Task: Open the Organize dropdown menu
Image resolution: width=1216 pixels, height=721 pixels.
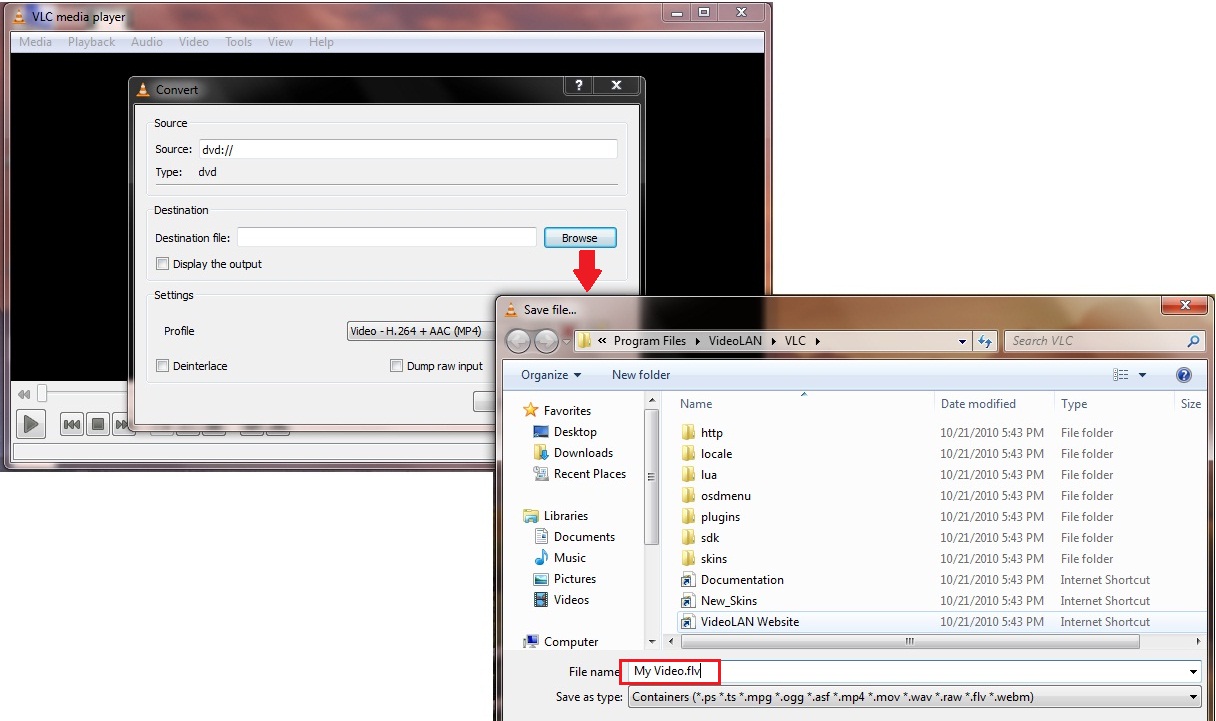Action: tap(551, 375)
